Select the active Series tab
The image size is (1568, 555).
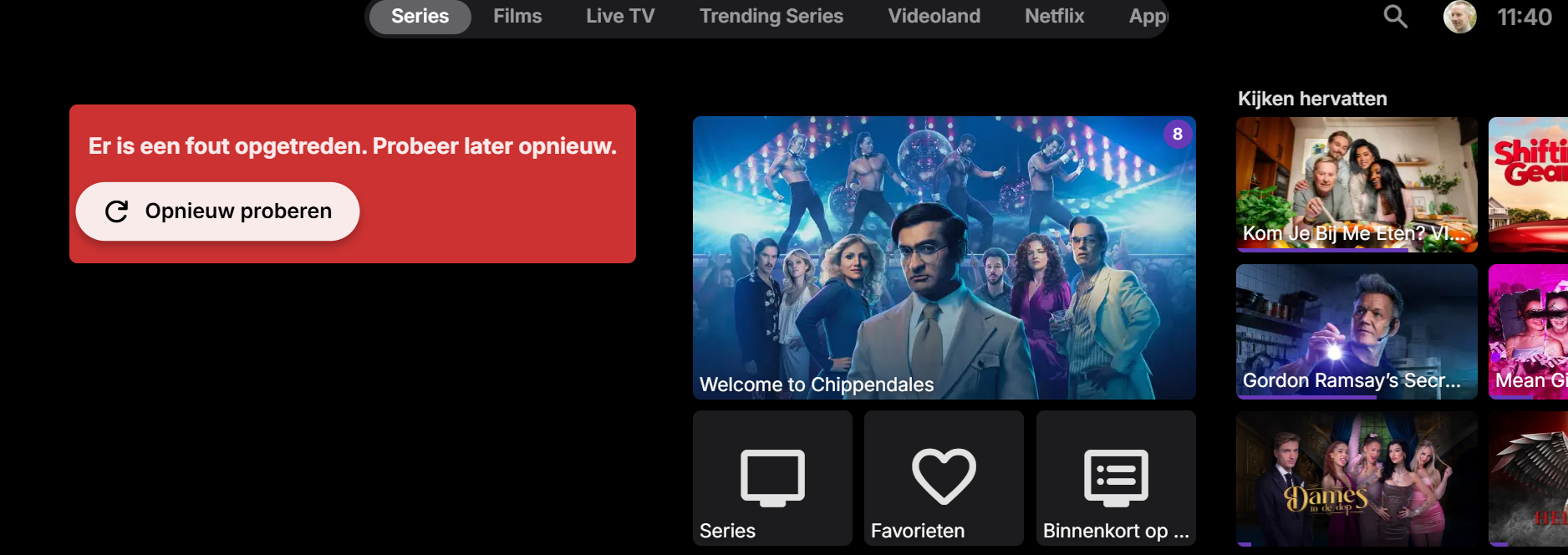click(x=420, y=17)
